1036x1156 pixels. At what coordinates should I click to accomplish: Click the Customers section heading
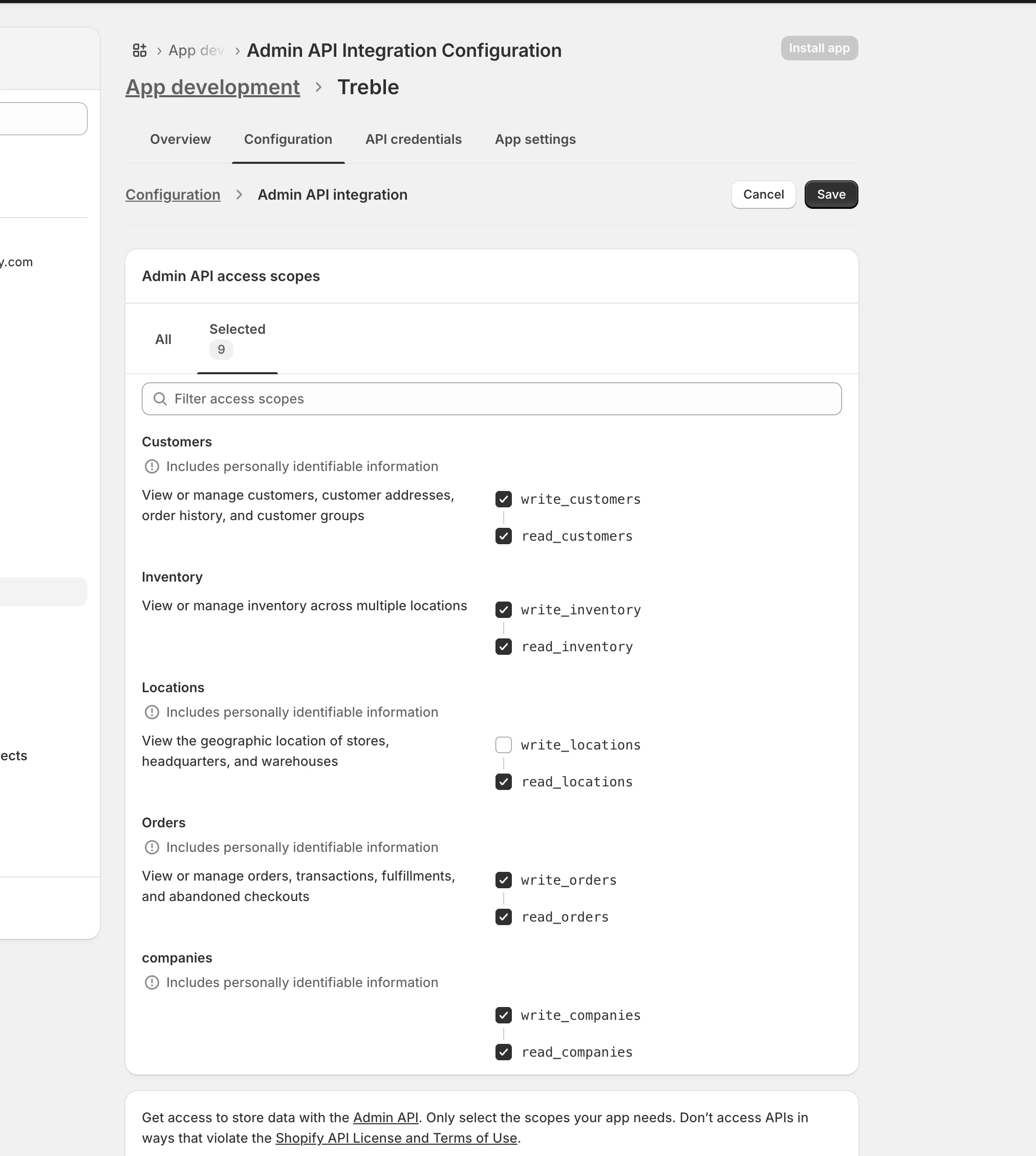(177, 442)
